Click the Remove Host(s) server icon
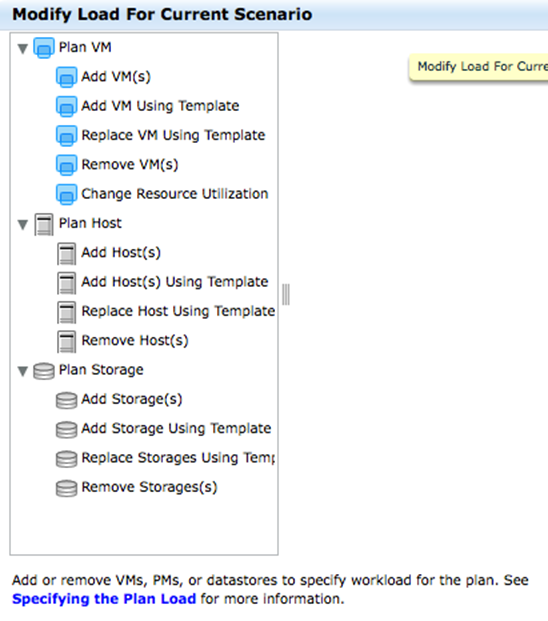The image size is (548, 621). [66, 341]
